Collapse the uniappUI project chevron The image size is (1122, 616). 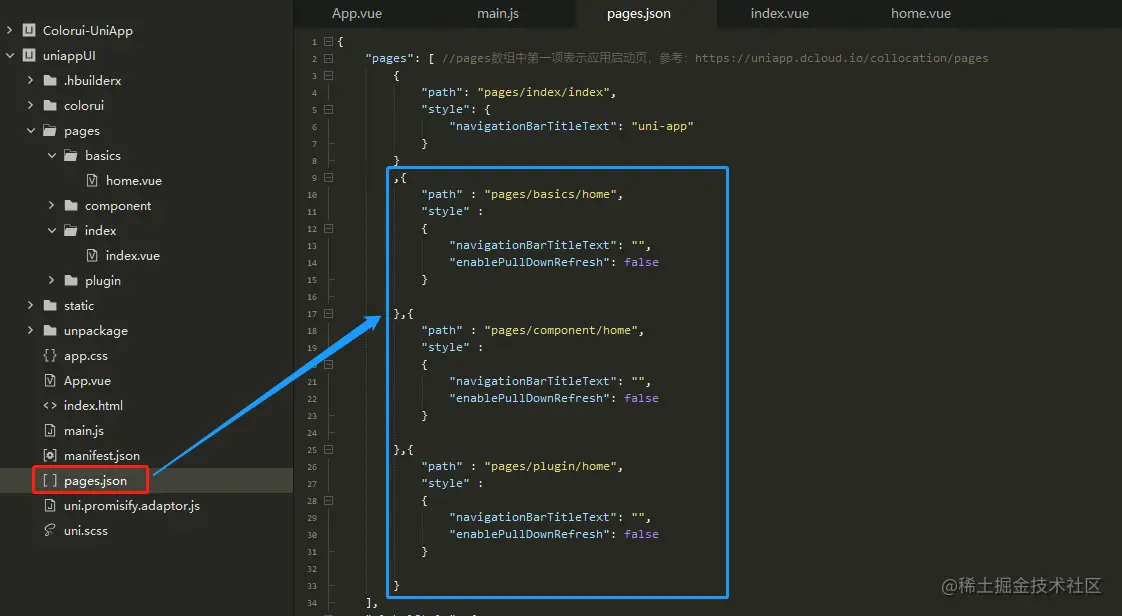[x=9, y=55]
